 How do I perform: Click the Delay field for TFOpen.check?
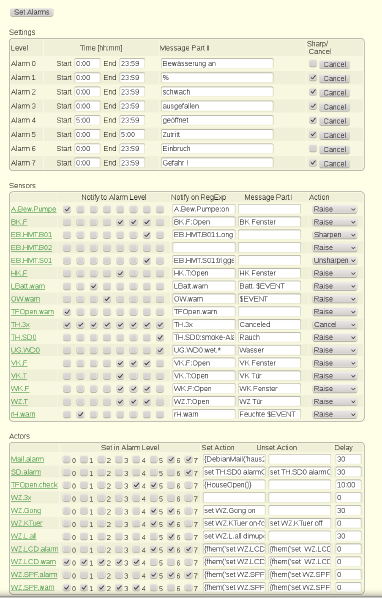click(348, 485)
